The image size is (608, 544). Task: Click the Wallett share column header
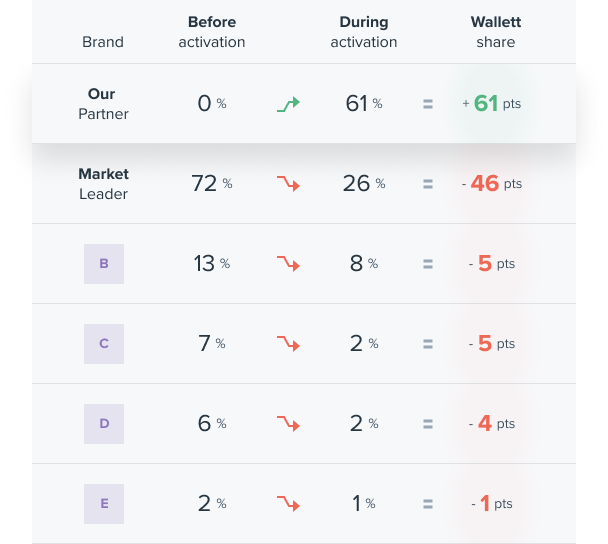click(x=496, y=32)
